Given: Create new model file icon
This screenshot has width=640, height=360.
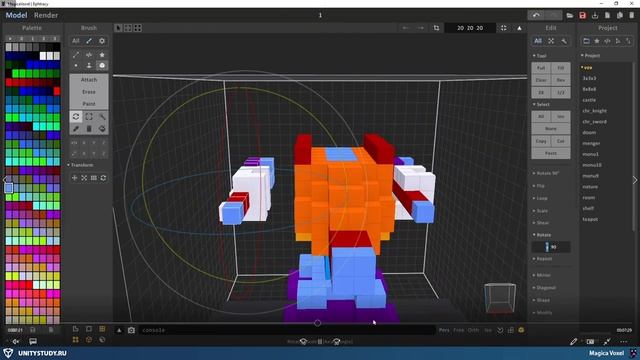Looking at the screenshot, I should (607, 16).
